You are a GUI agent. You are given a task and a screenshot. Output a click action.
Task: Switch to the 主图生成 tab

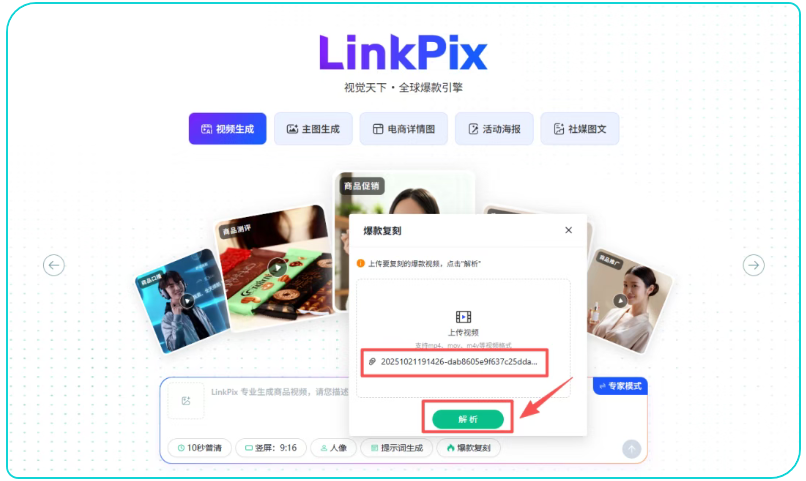[x=313, y=128]
